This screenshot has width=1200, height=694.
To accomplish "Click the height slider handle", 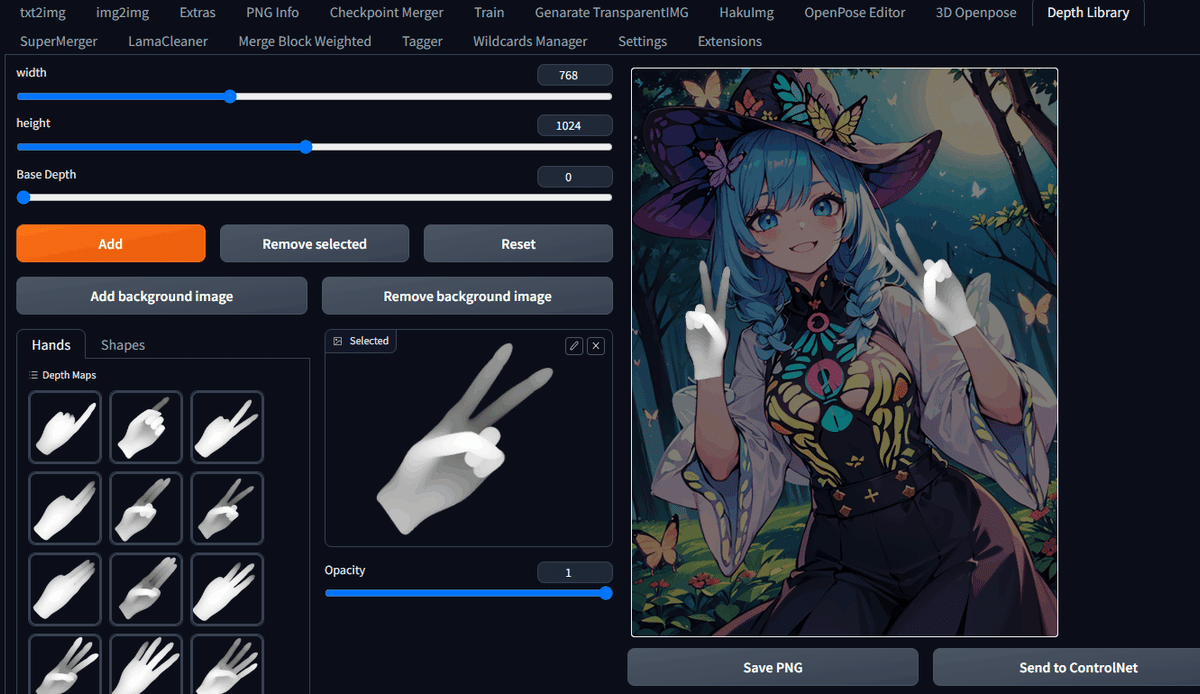I will [306, 147].
